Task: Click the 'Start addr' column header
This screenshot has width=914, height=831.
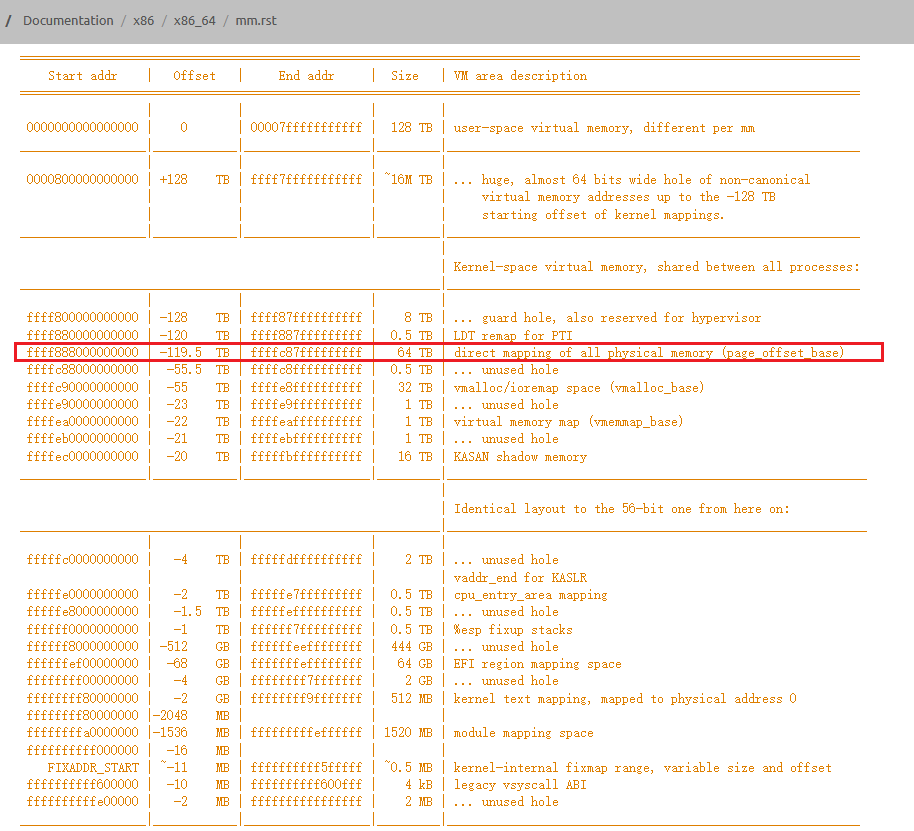Action: click(x=83, y=76)
